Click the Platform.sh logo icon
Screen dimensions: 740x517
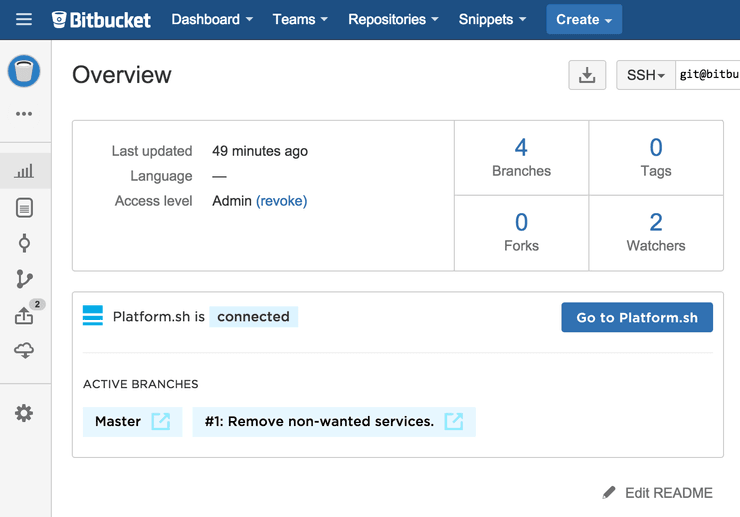[92, 315]
